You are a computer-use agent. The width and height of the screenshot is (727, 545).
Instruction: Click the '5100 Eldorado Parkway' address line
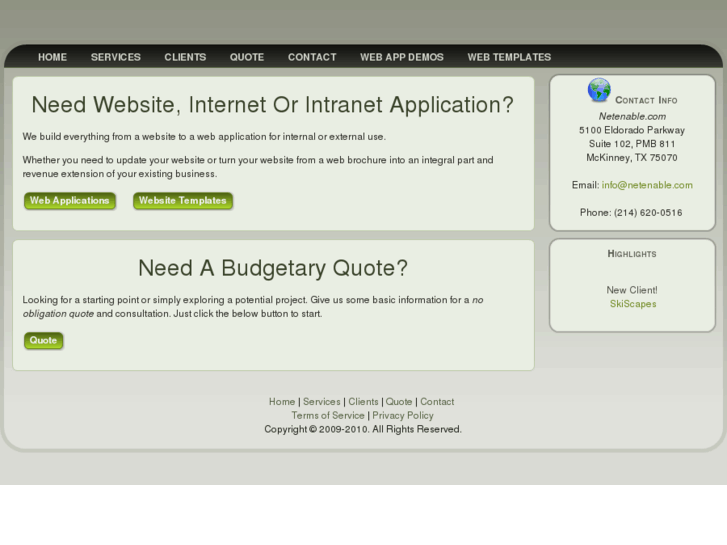(632, 130)
